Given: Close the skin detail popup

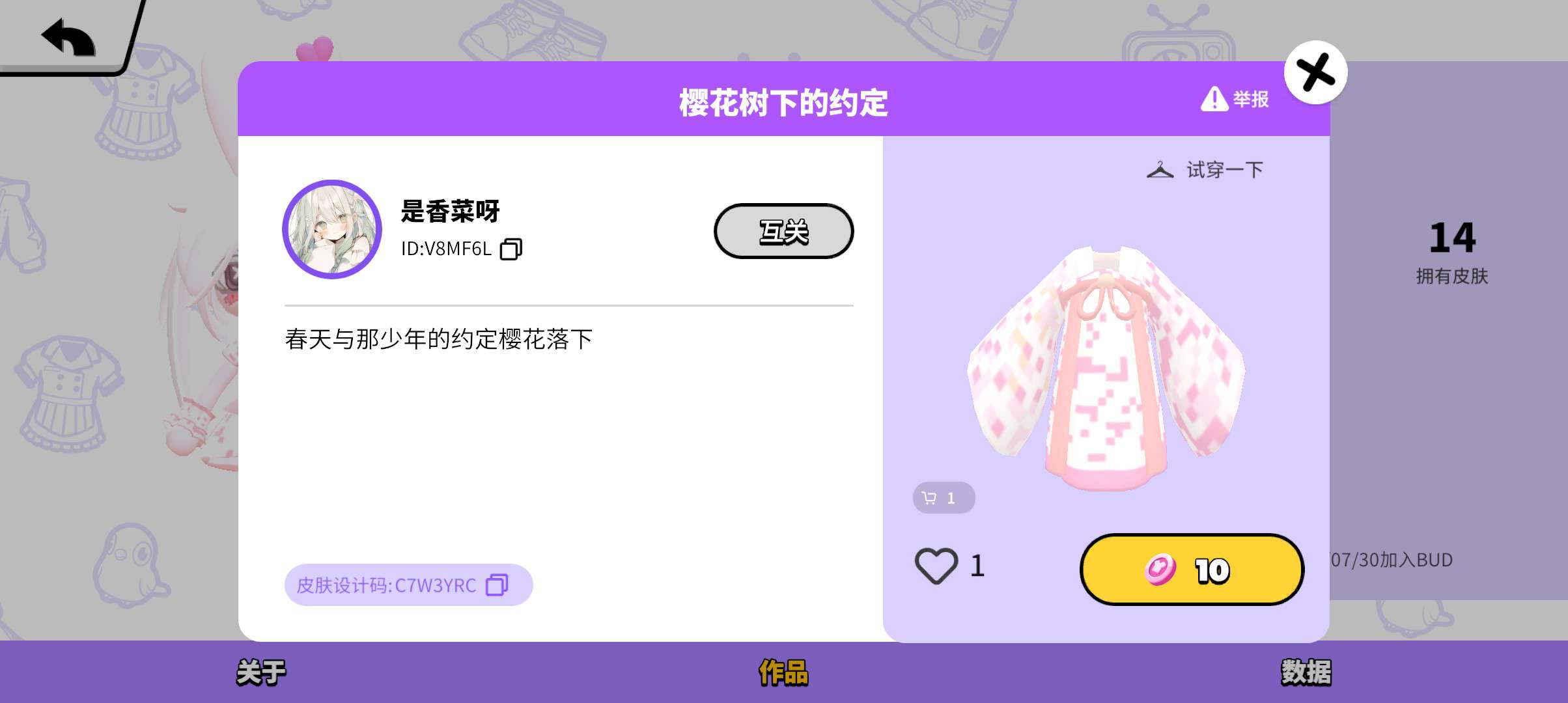Looking at the screenshot, I should click(1315, 72).
